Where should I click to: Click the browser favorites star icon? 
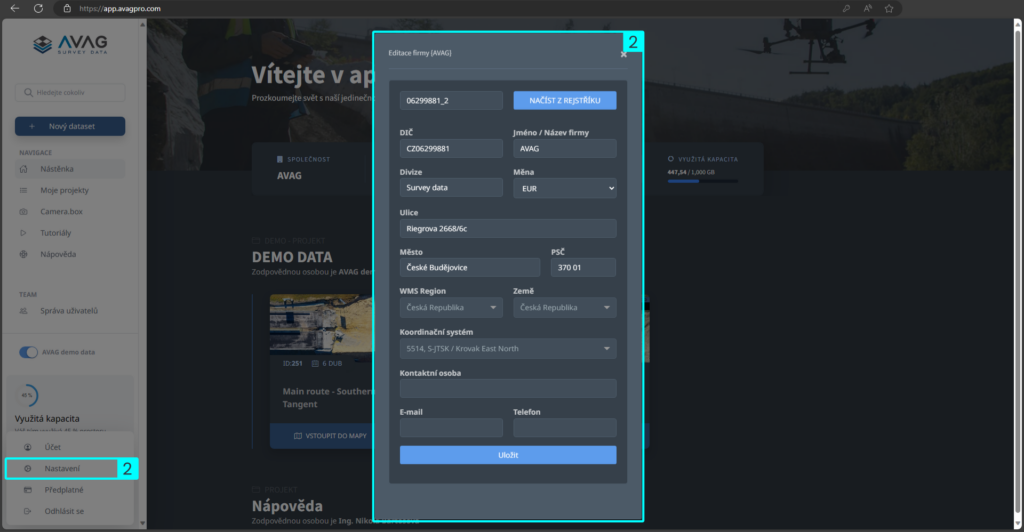[x=888, y=8]
